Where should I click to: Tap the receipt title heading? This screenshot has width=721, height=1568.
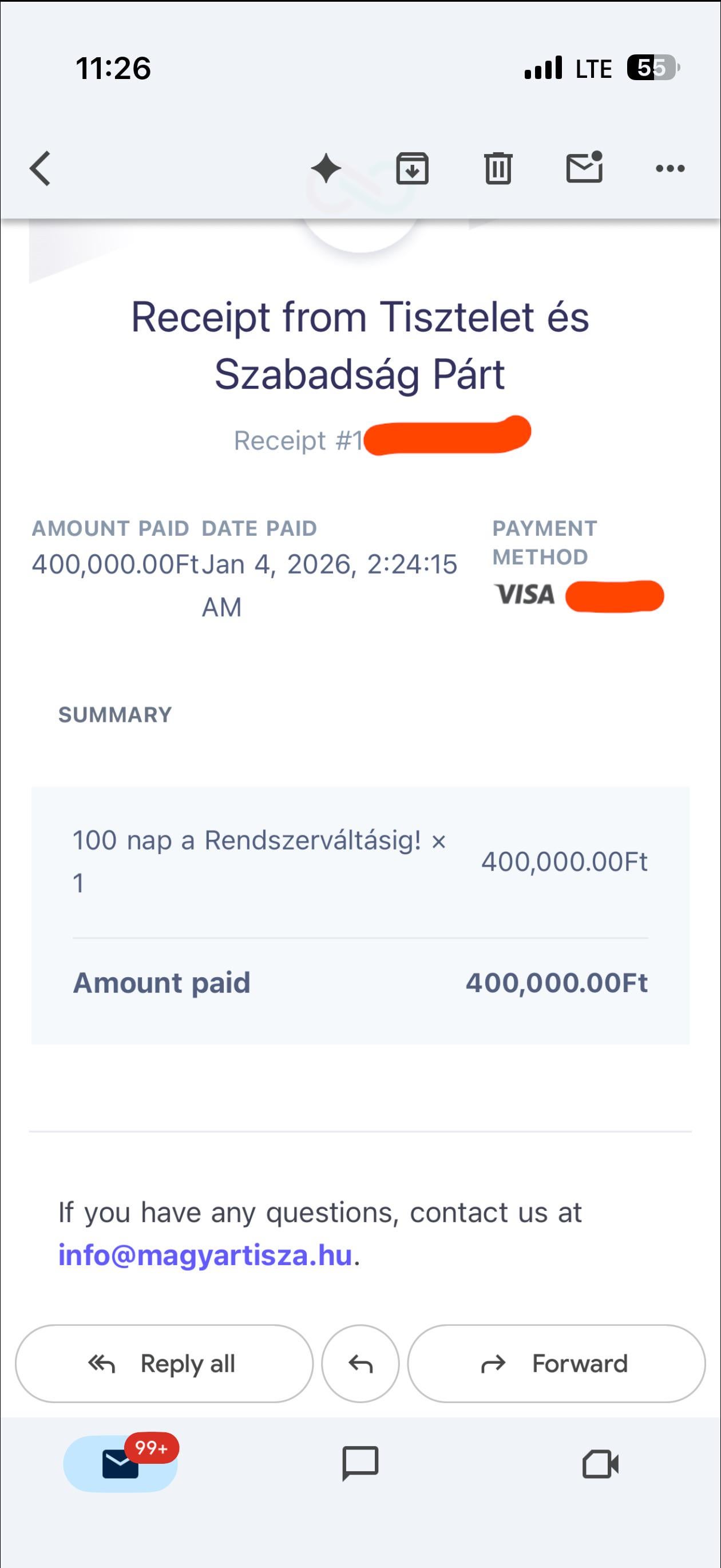pyautogui.click(x=360, y=345)
